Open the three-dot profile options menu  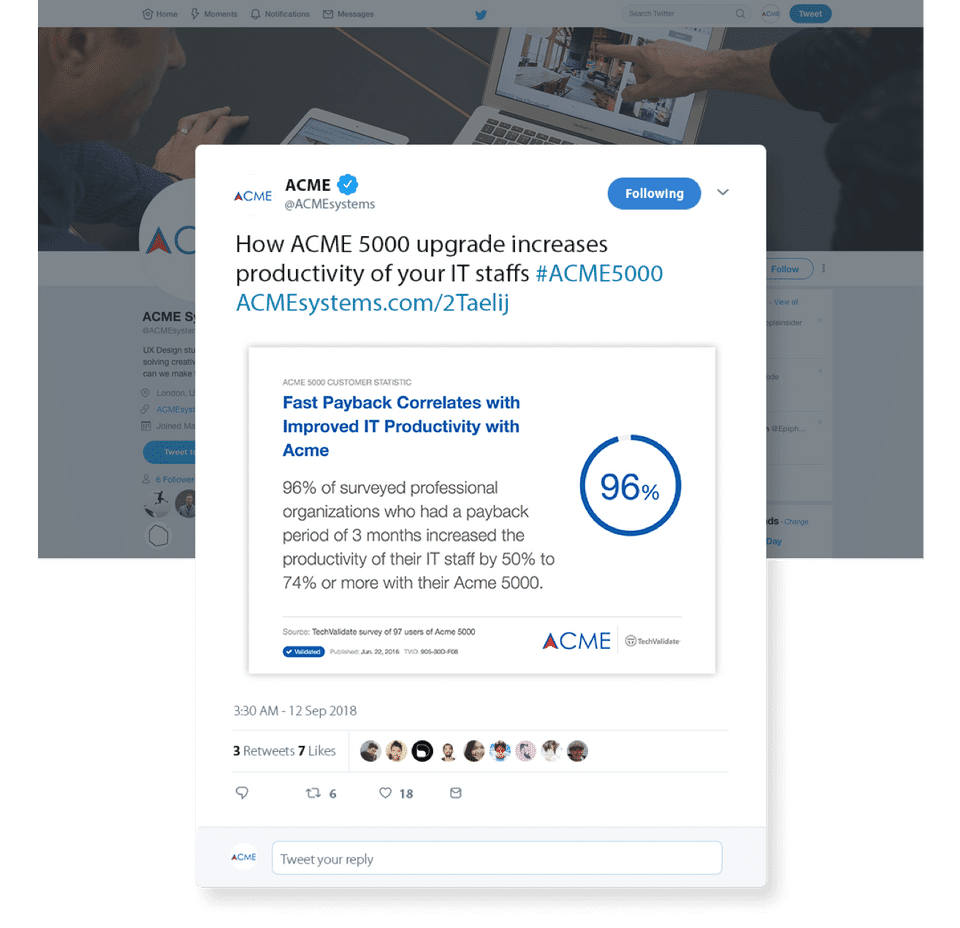823,268
